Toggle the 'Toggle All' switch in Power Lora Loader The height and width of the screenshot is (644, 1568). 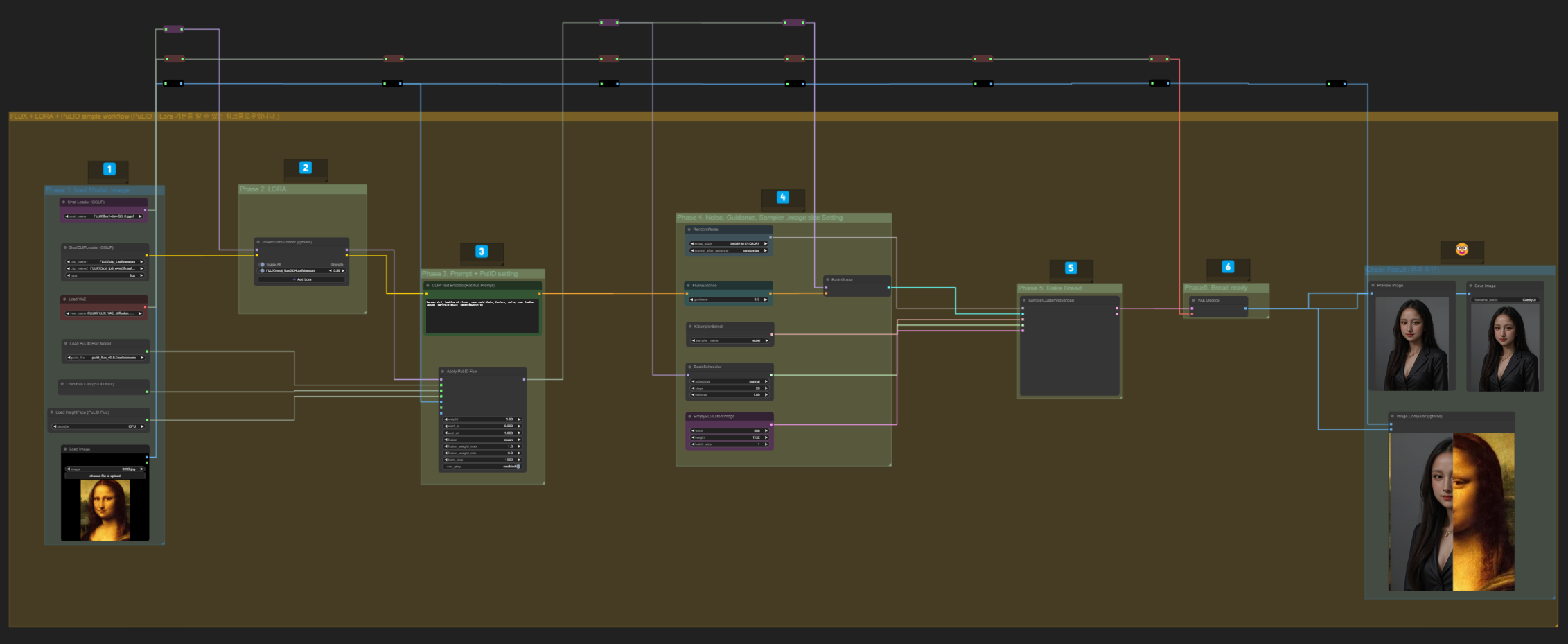pos(262,264)
